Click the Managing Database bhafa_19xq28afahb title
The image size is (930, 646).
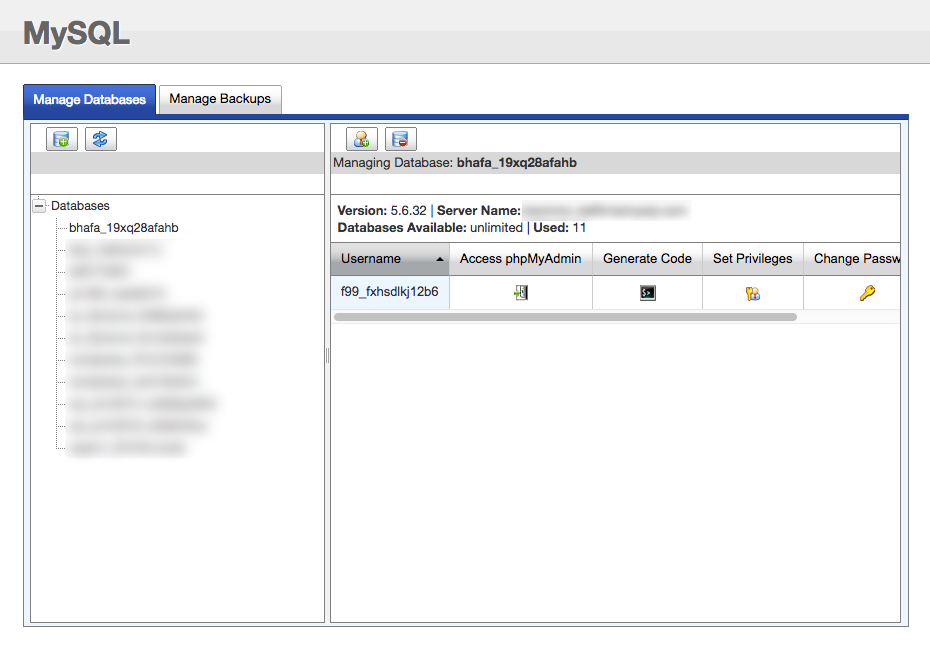455,163
